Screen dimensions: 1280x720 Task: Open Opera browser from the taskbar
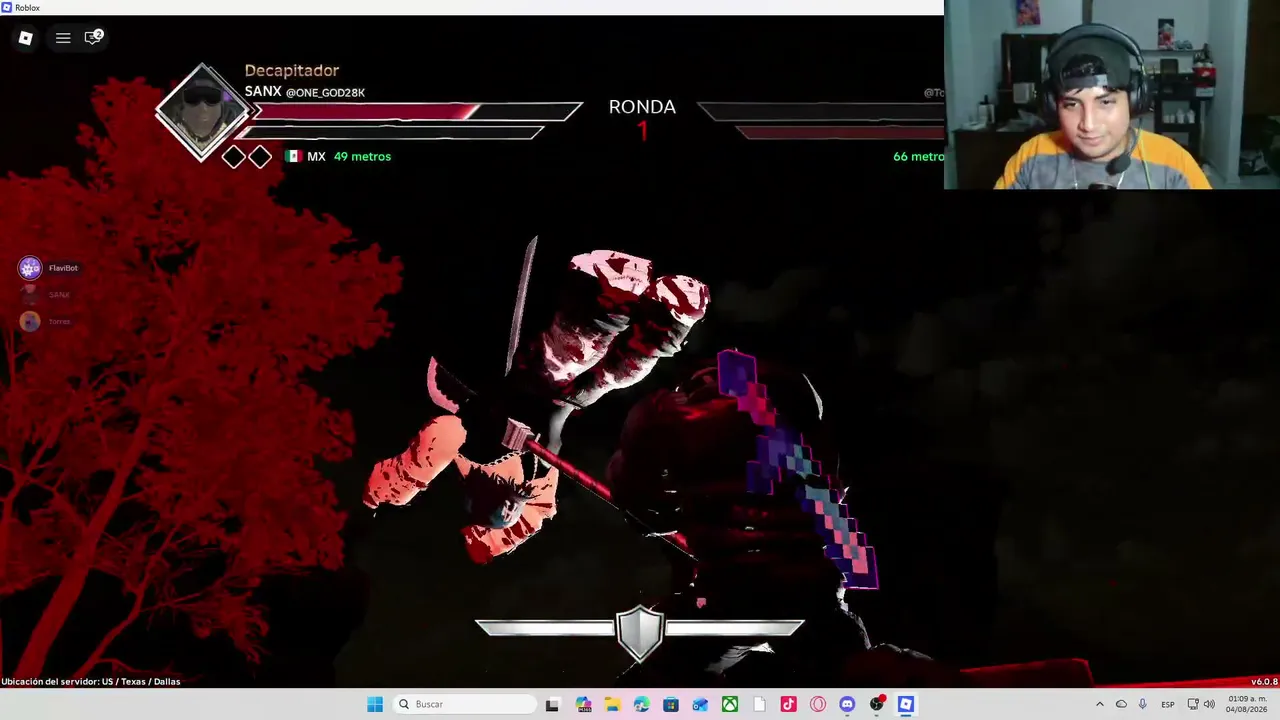tap(818, 704)
